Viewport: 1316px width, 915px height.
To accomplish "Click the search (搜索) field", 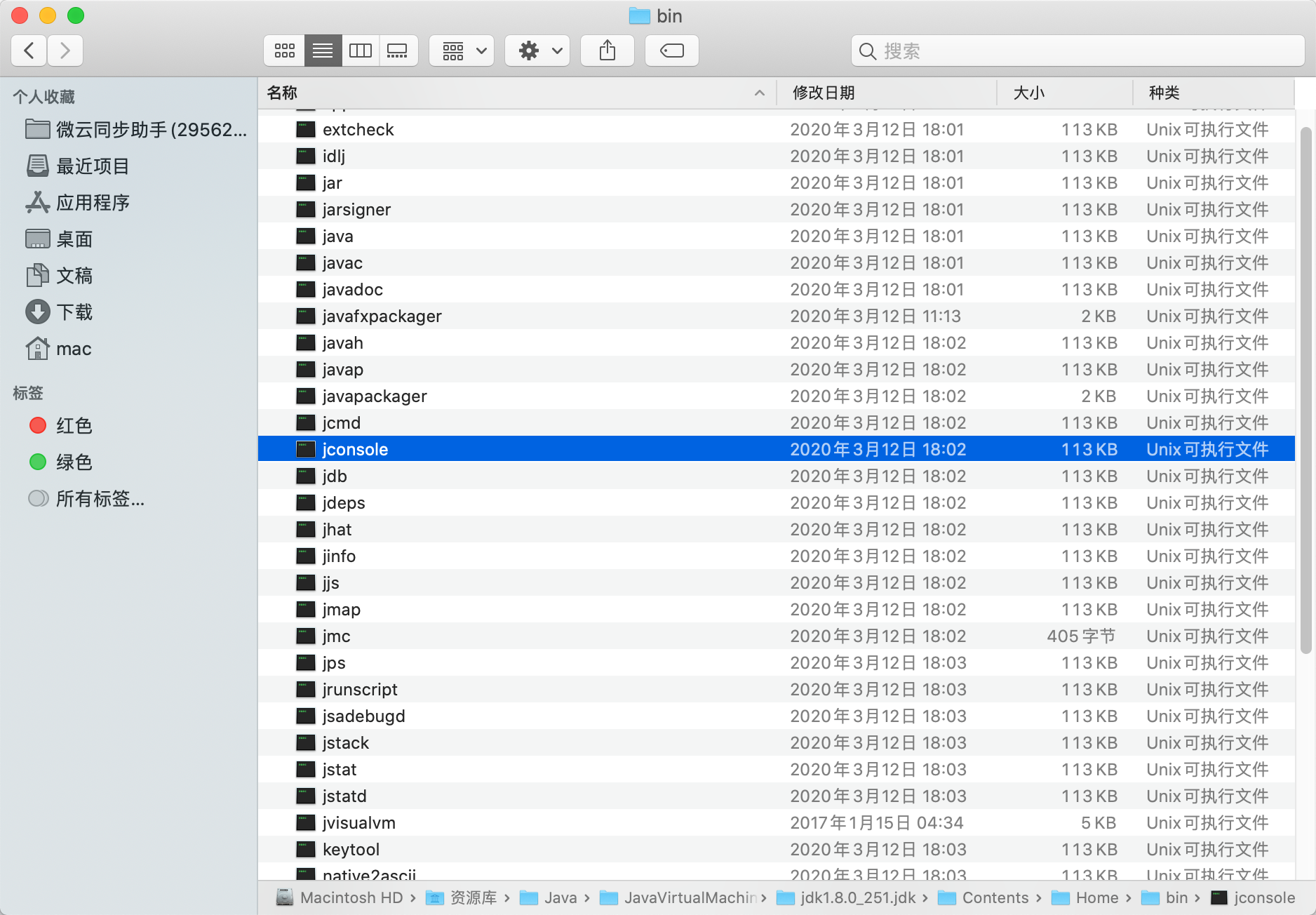I will [1077, 51].
